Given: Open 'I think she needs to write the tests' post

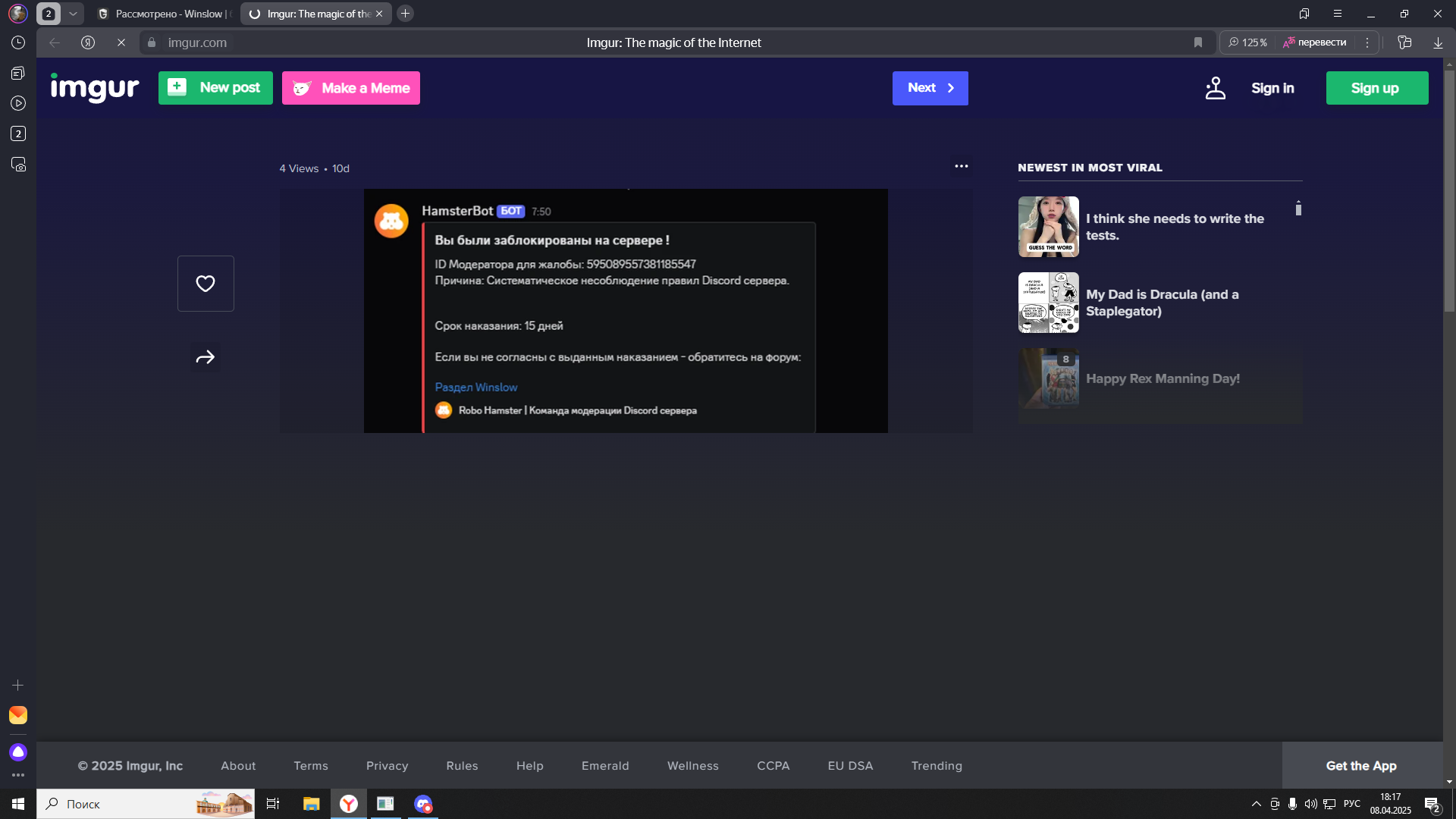Looking at the screenshot, I should (x=1175, y=227).
